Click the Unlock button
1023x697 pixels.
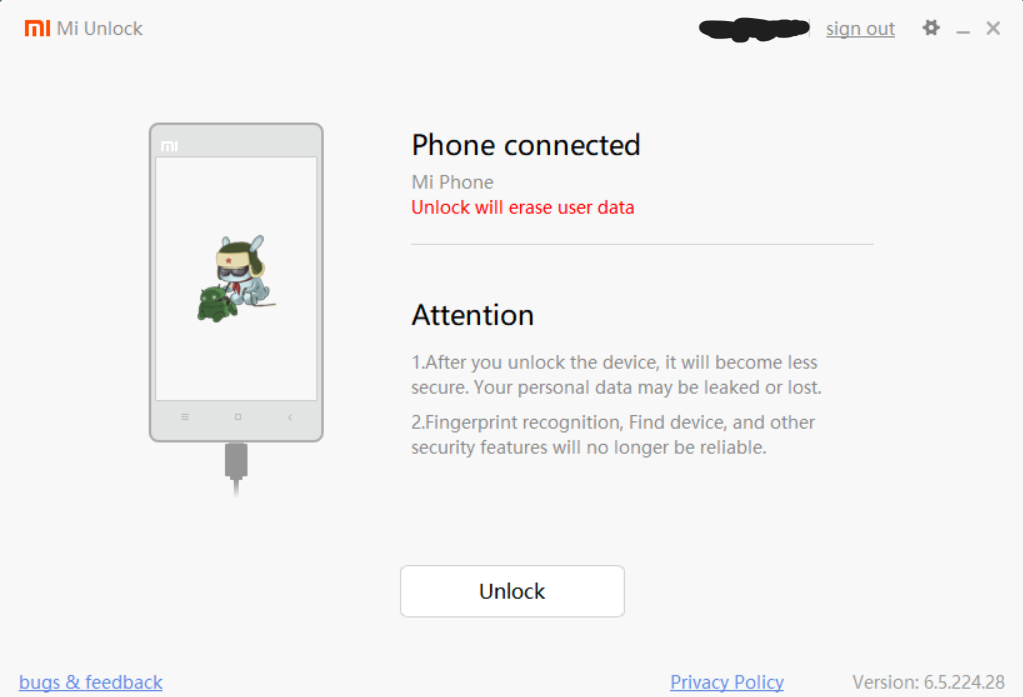click(512, 591)
